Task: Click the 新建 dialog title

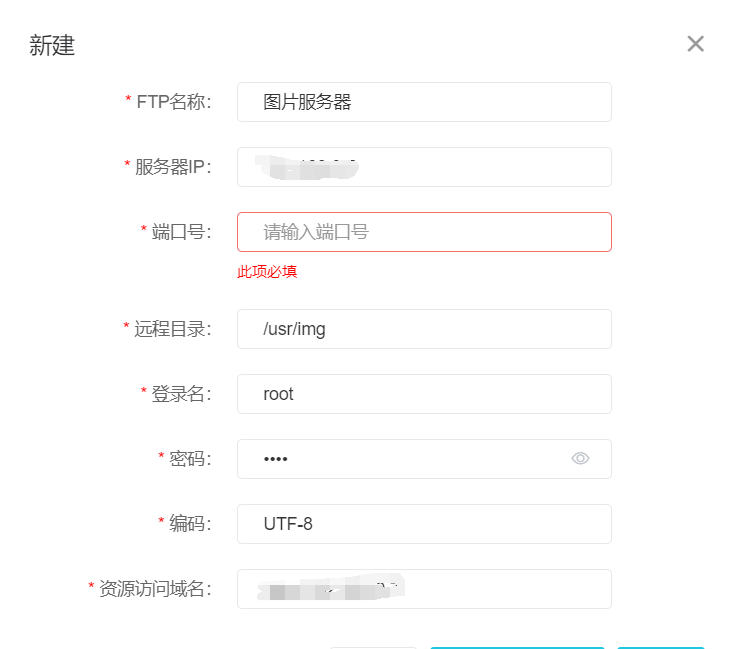Action: click(52, 46)
